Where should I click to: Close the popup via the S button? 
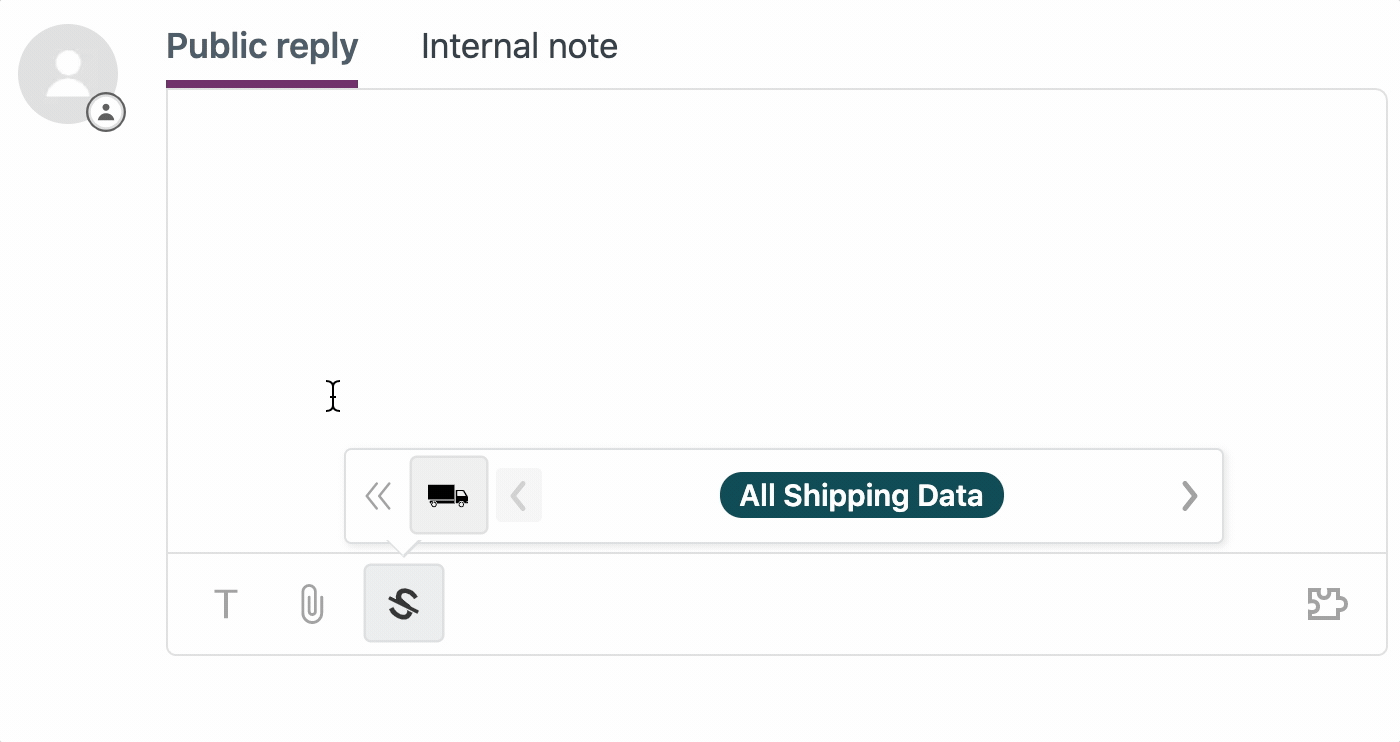404,603
